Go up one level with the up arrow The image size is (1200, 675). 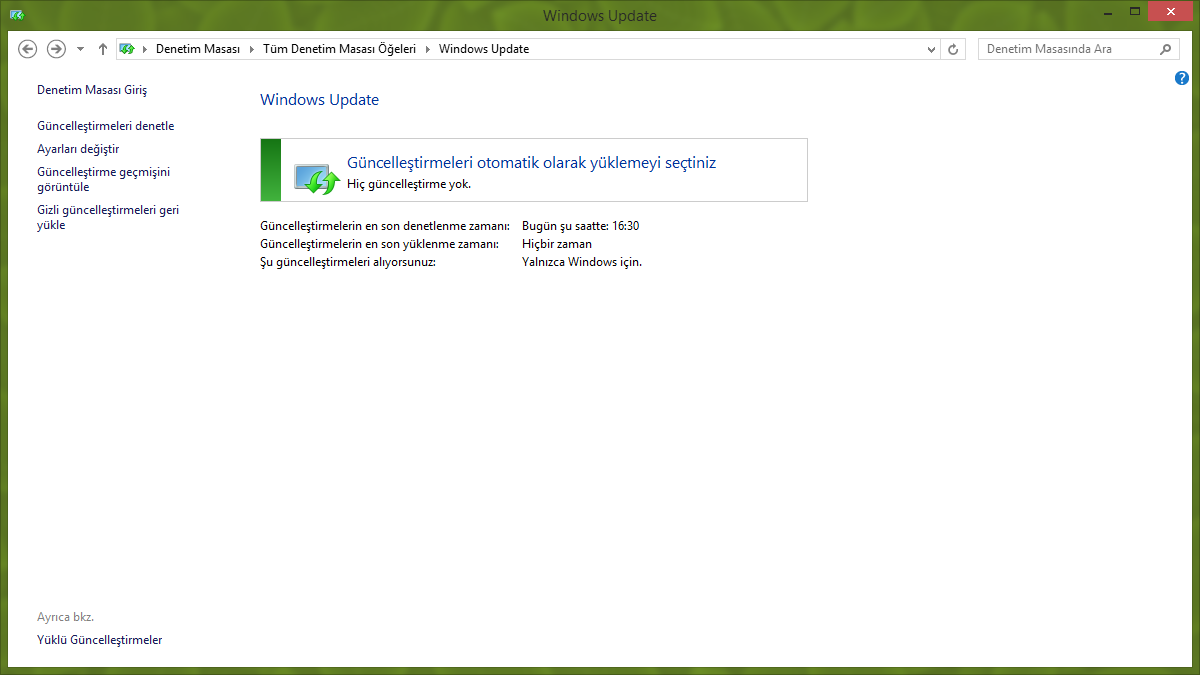(103, 49)
